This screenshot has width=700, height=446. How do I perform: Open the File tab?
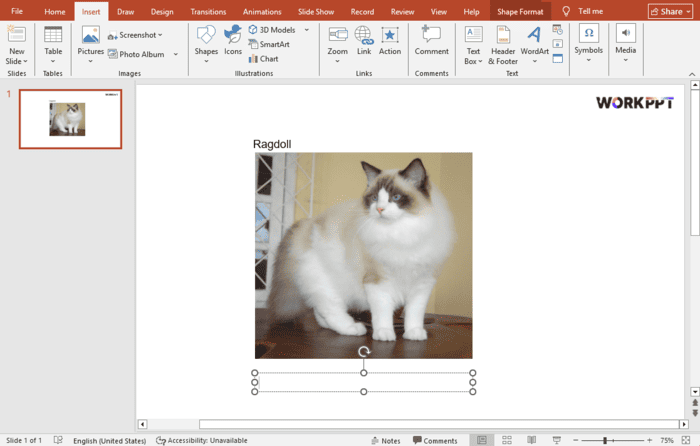(x=17, y=11)
